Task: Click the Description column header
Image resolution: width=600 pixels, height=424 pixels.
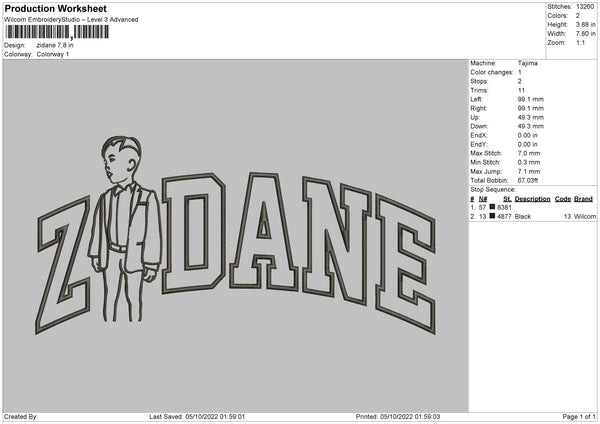Action: (x=534, y=198)
